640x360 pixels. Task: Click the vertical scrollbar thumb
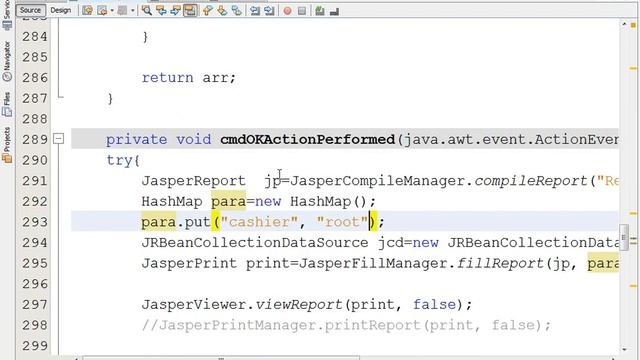pyautogui.click(x=624, y=237)
